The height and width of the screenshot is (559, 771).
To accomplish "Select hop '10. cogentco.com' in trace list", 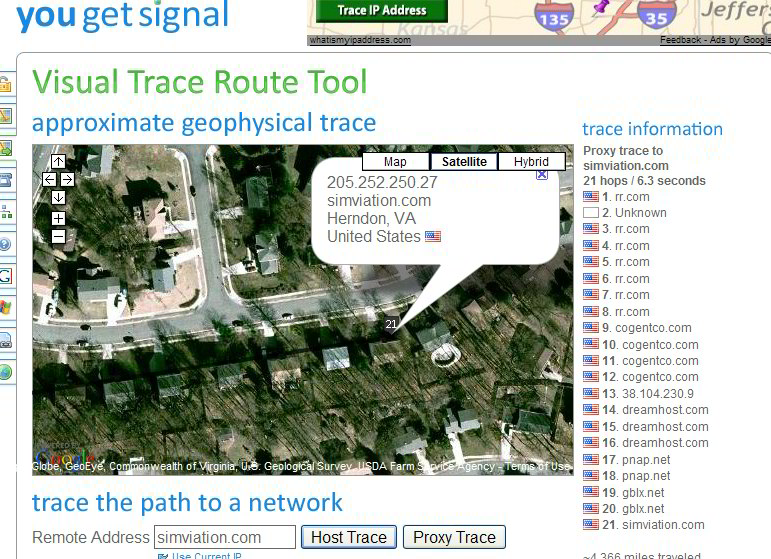I will (x=650, y=344).
